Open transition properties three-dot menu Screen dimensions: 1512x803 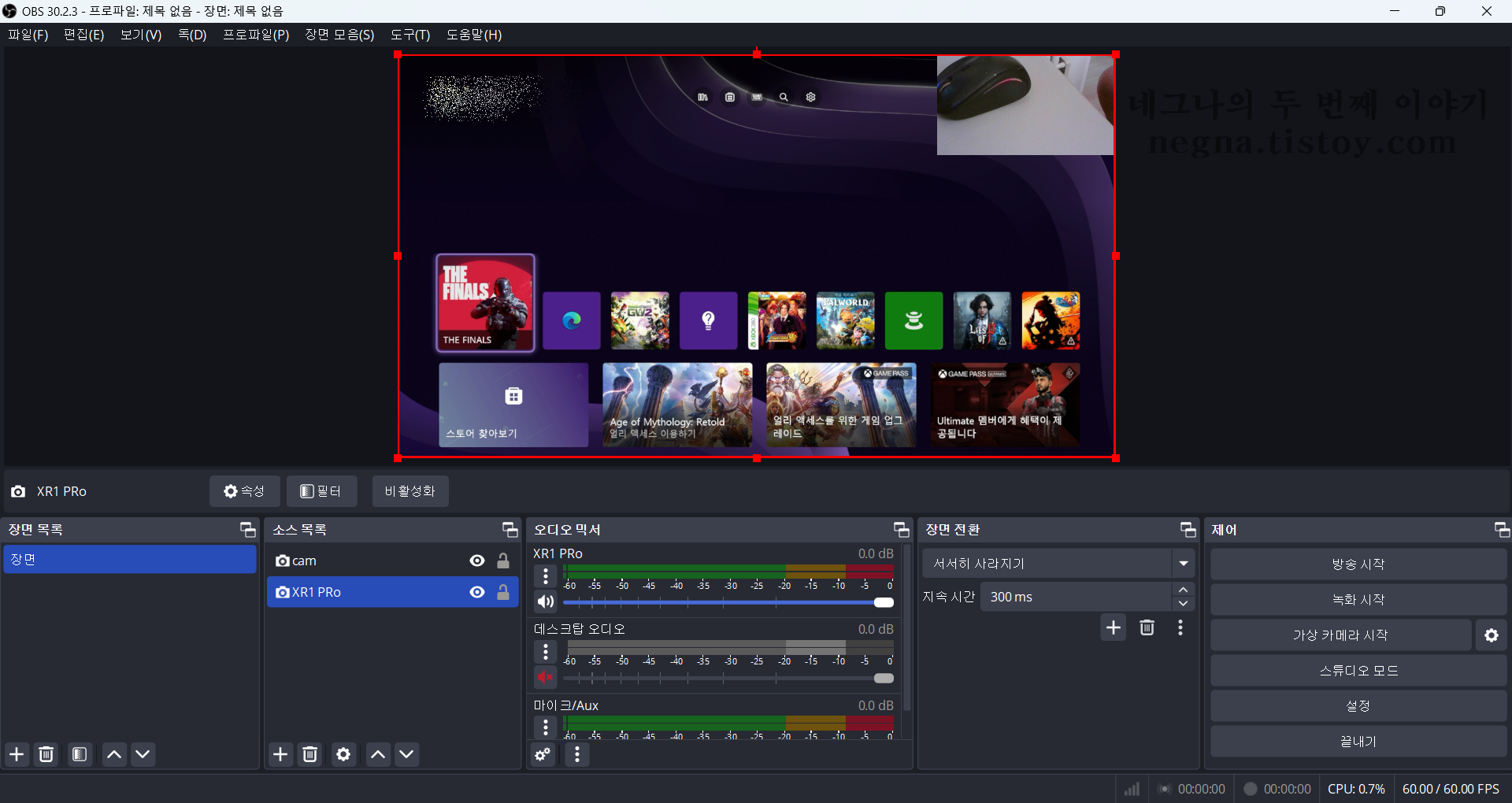point(1180,627)
